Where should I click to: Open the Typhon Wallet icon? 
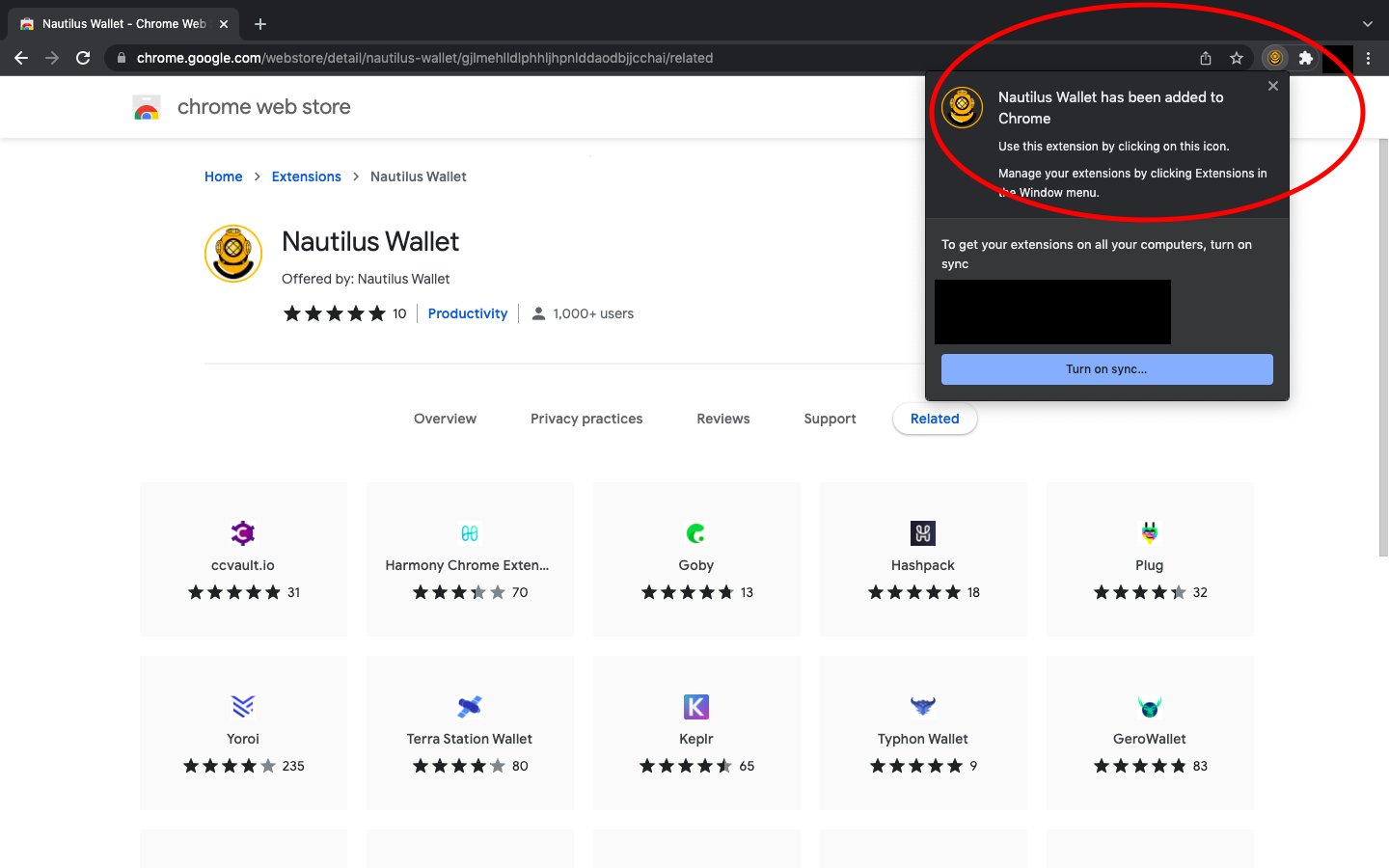(923, 707)
